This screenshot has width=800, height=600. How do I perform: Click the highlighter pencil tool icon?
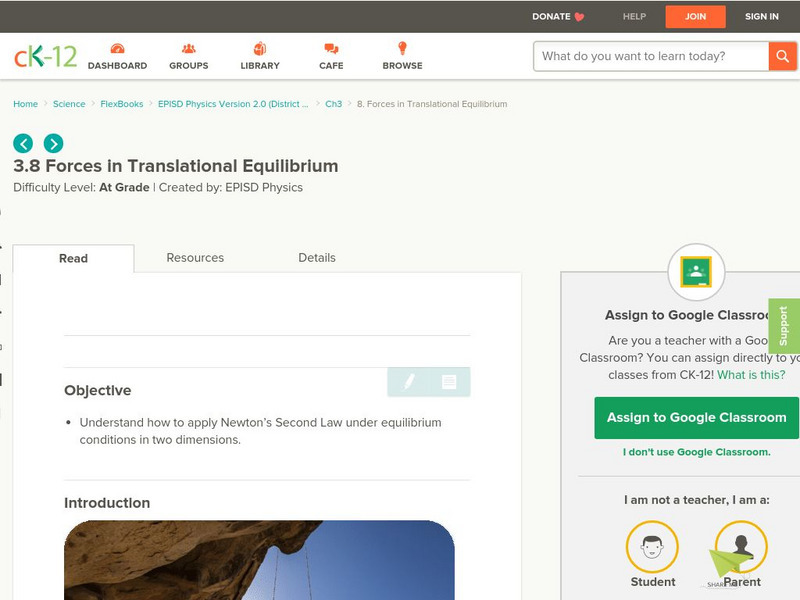coord(409,382)
